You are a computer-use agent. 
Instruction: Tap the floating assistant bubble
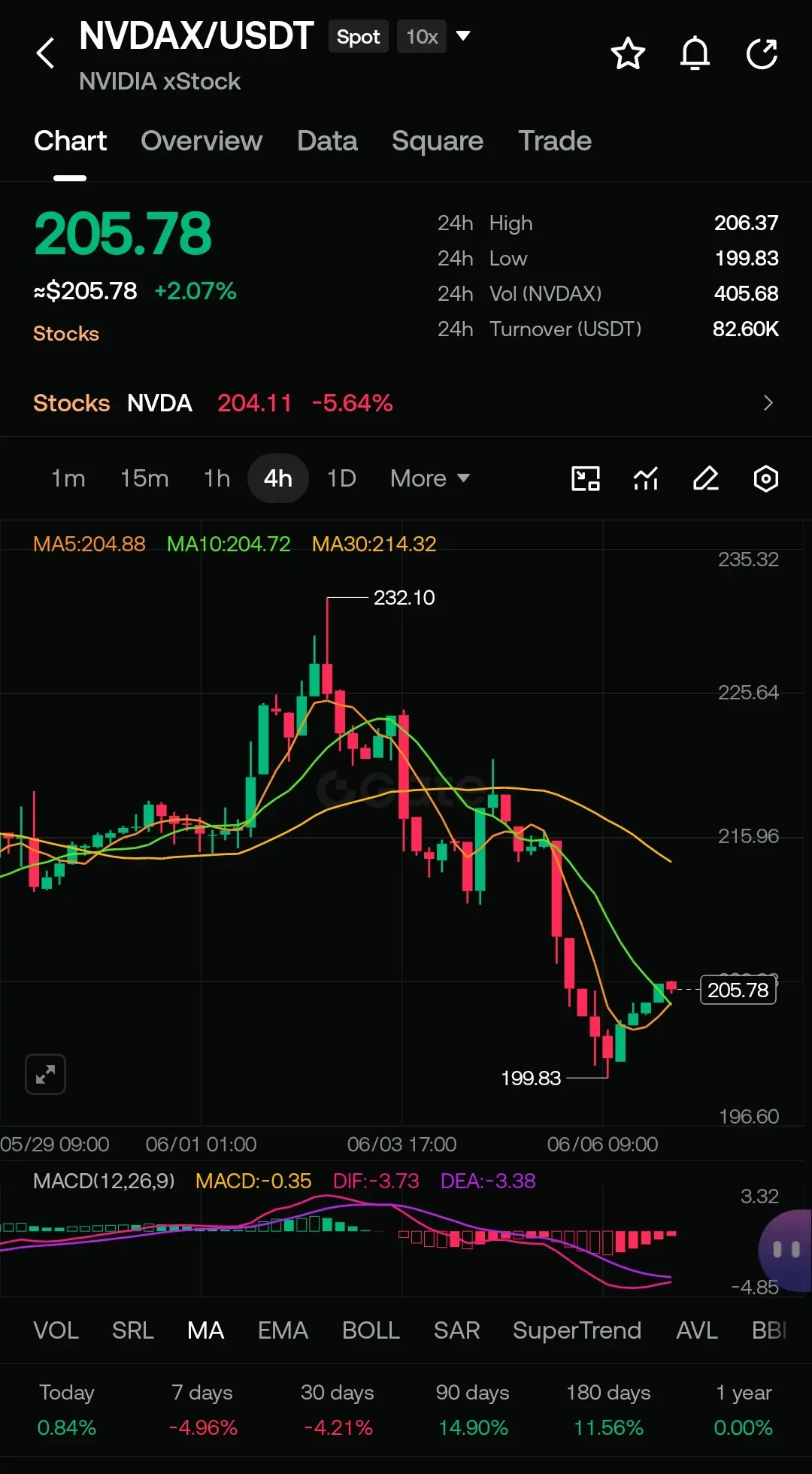pyautogui.click(x=786, y=1250)
